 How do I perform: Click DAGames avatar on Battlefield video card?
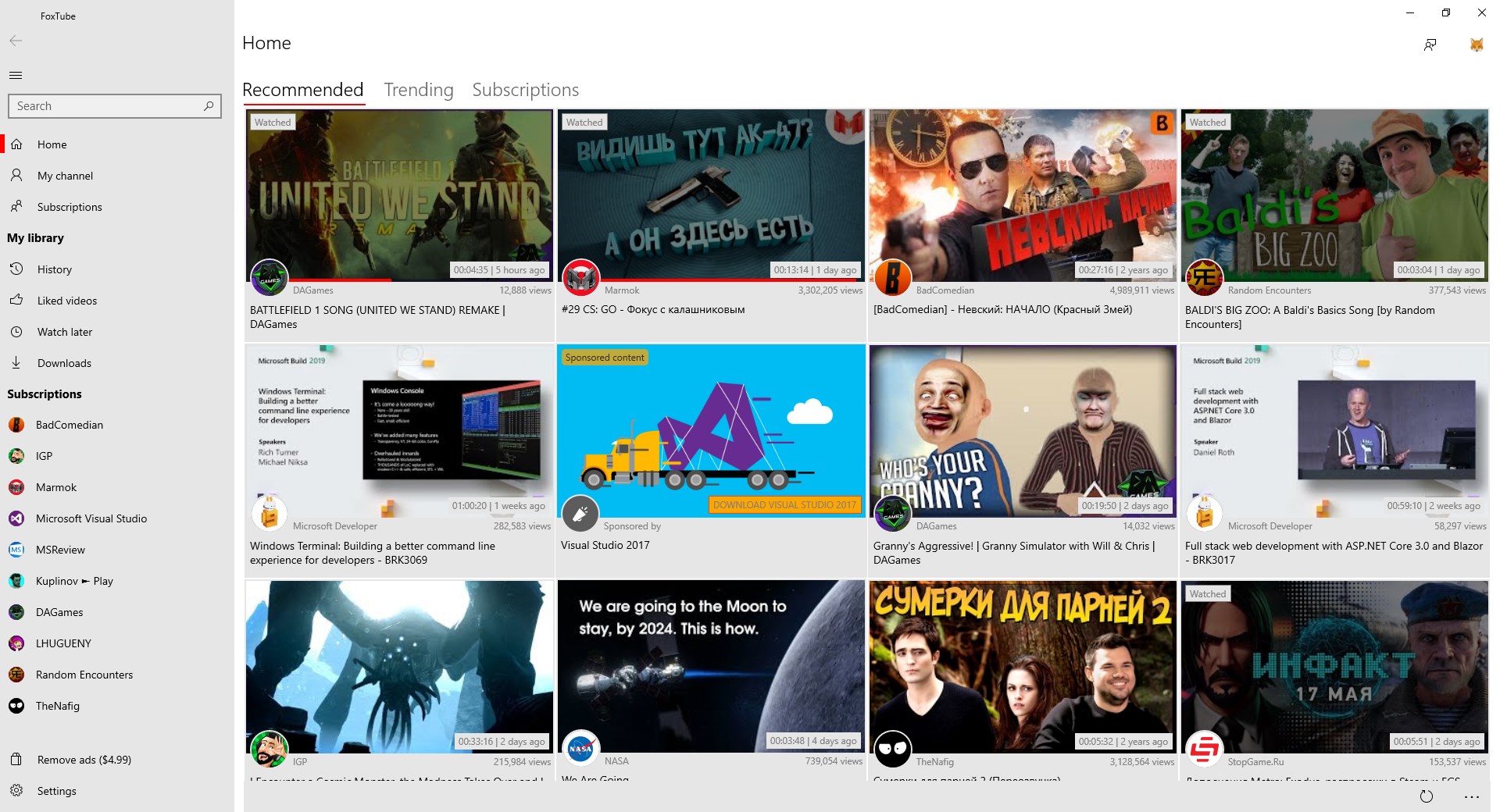[269, 278]
